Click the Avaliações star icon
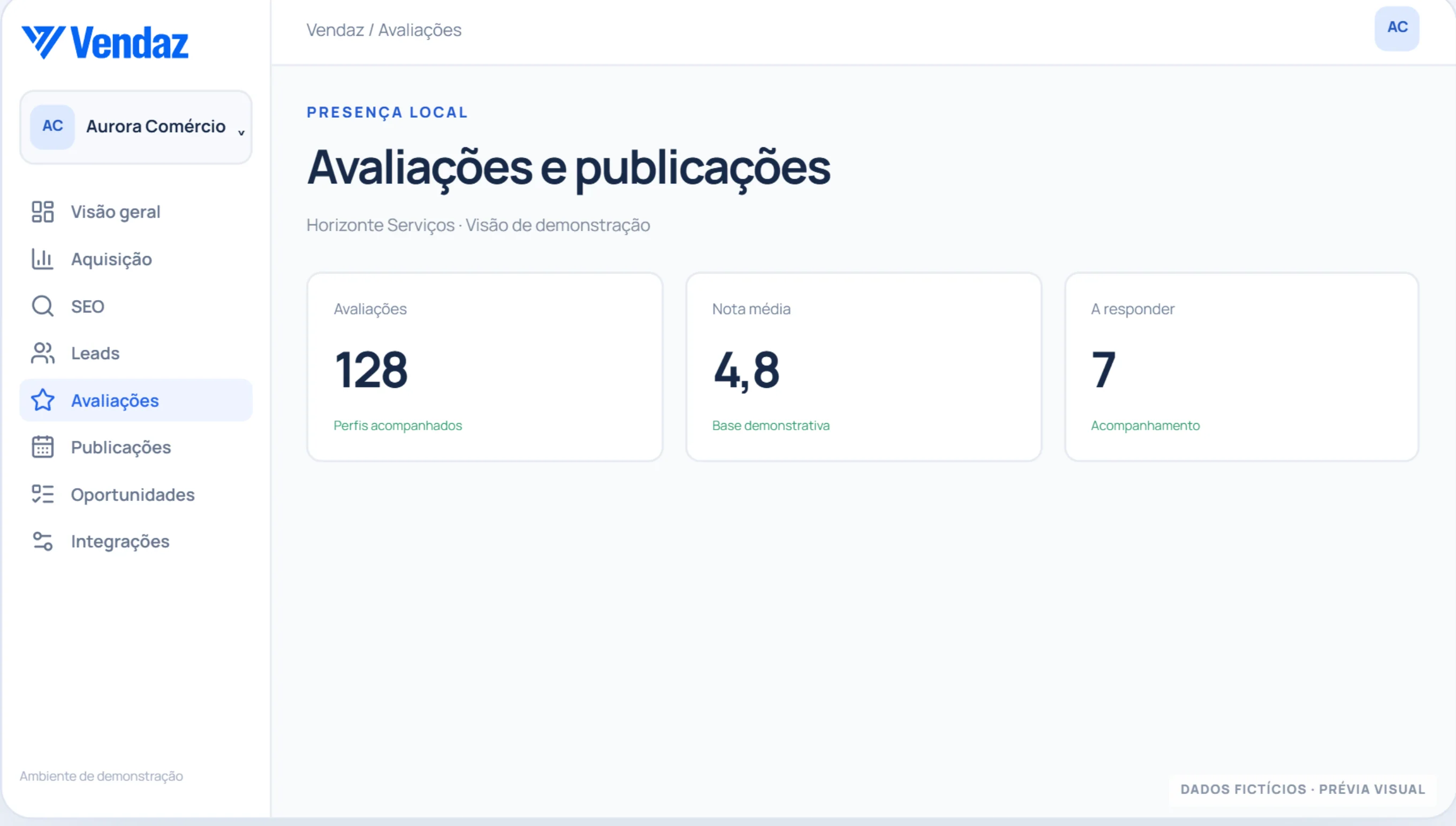Viewport: 1456px width, 826px height. click(x=43, y=401)
